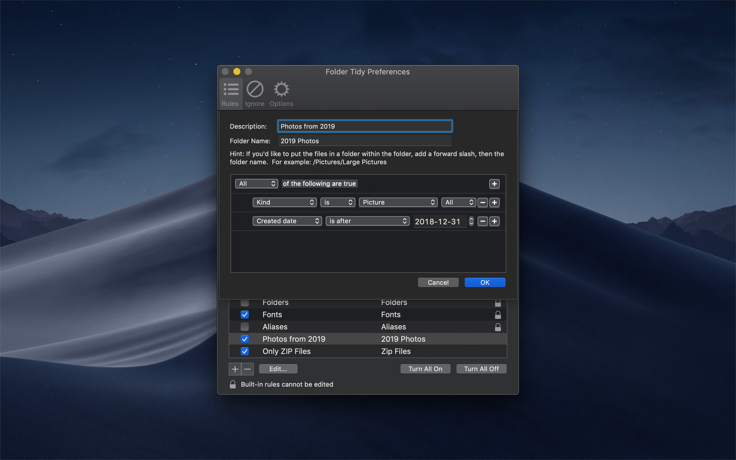Switch to the Ignore tab
Image resolution: width=736 pixels, height=460 pixels.
pyautogui.click(x=255, y=93)
